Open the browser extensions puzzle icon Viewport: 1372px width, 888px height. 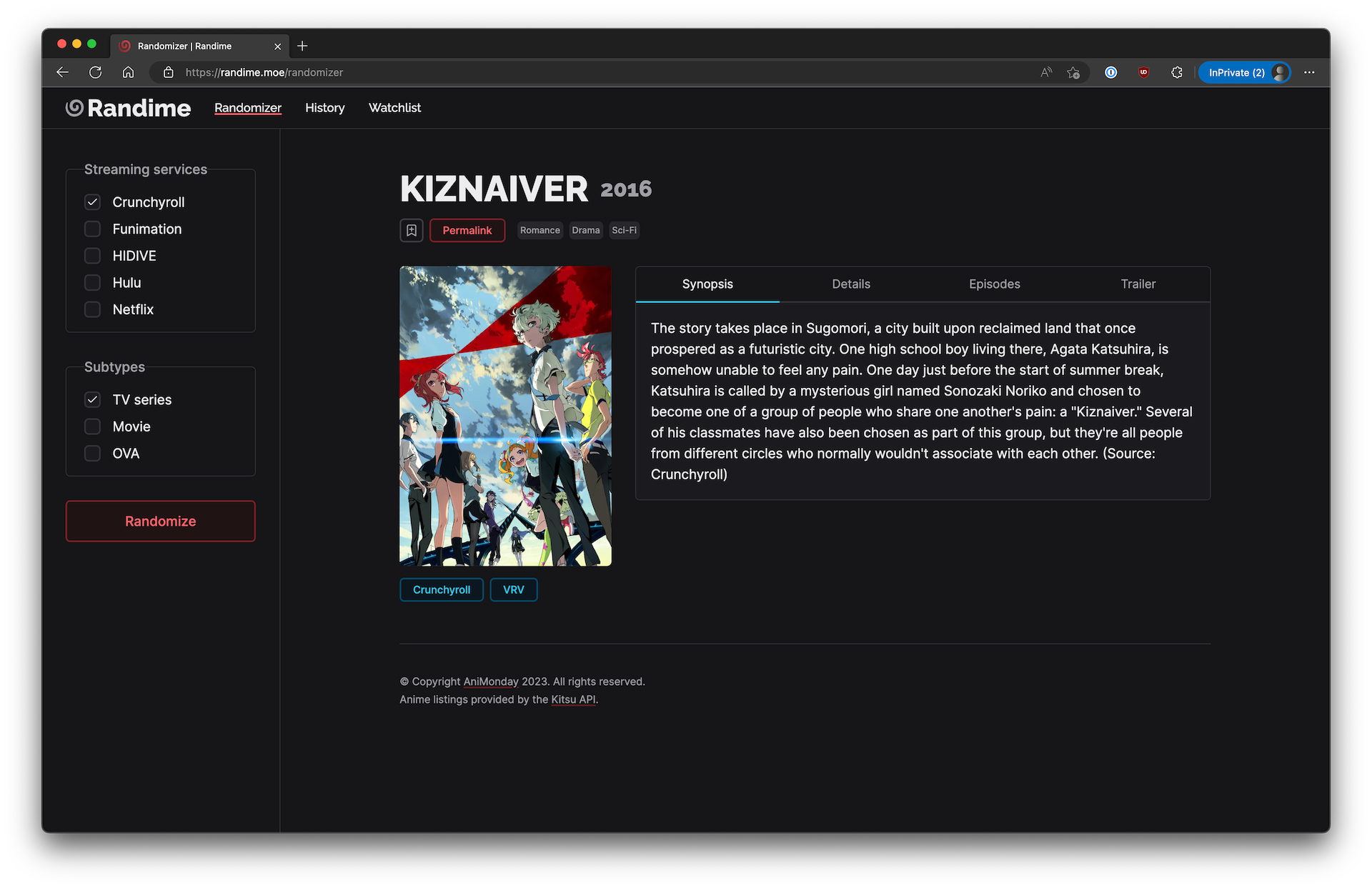click(x=1177, y=72)
